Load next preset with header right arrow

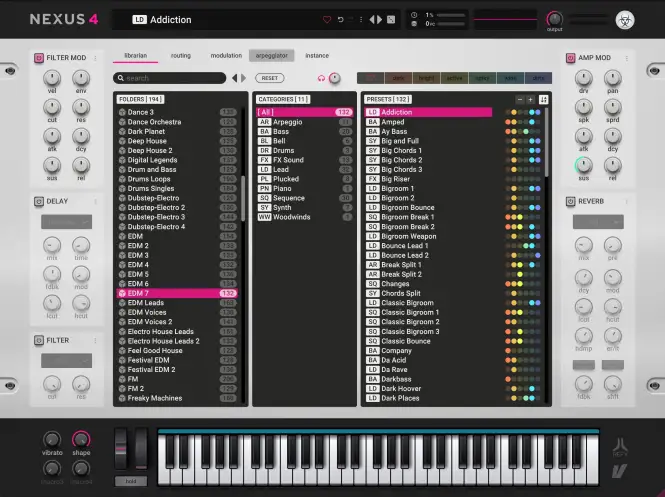tap(380, 20)
